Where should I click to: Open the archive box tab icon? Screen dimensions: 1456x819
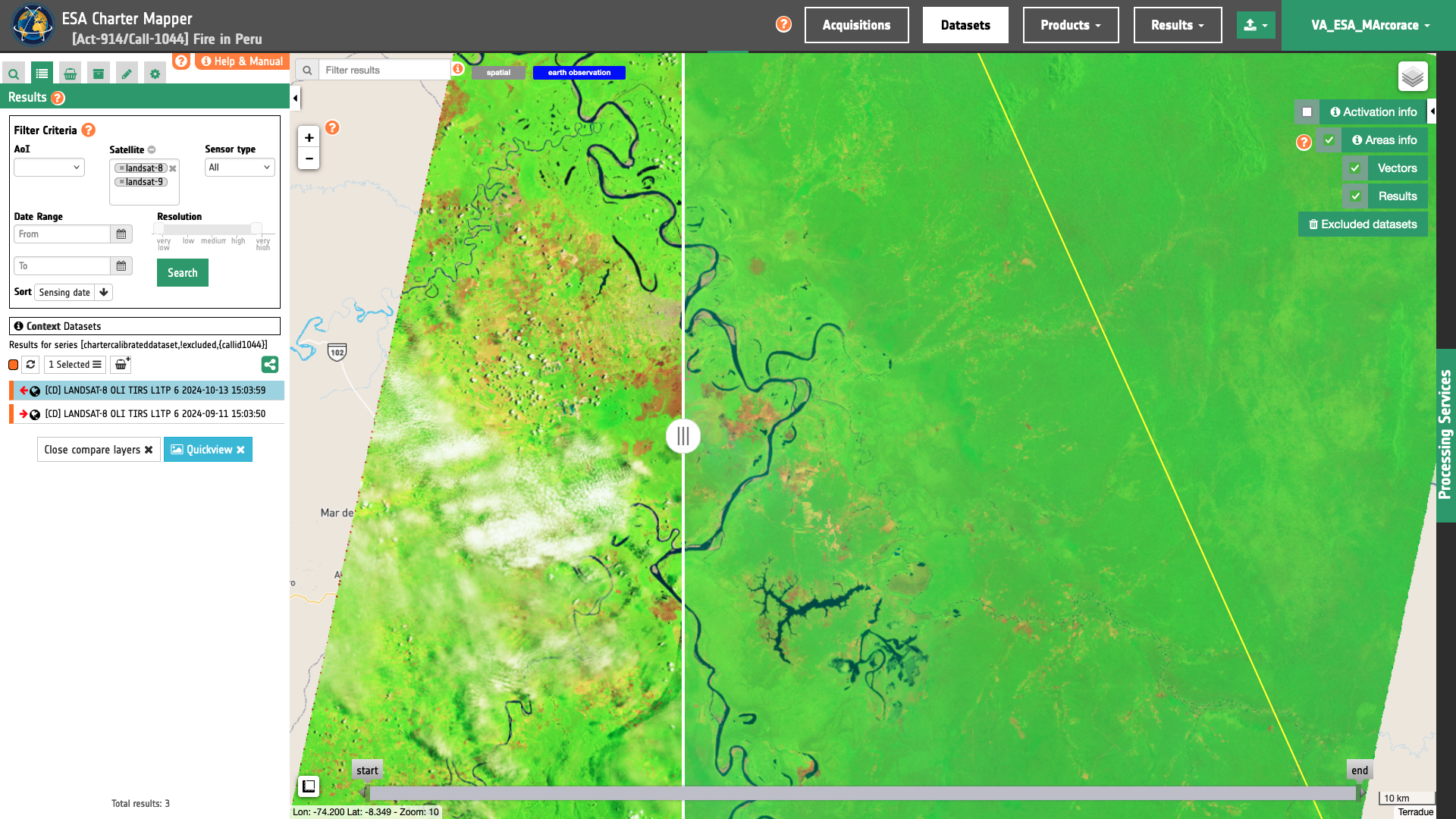[99, 74]
